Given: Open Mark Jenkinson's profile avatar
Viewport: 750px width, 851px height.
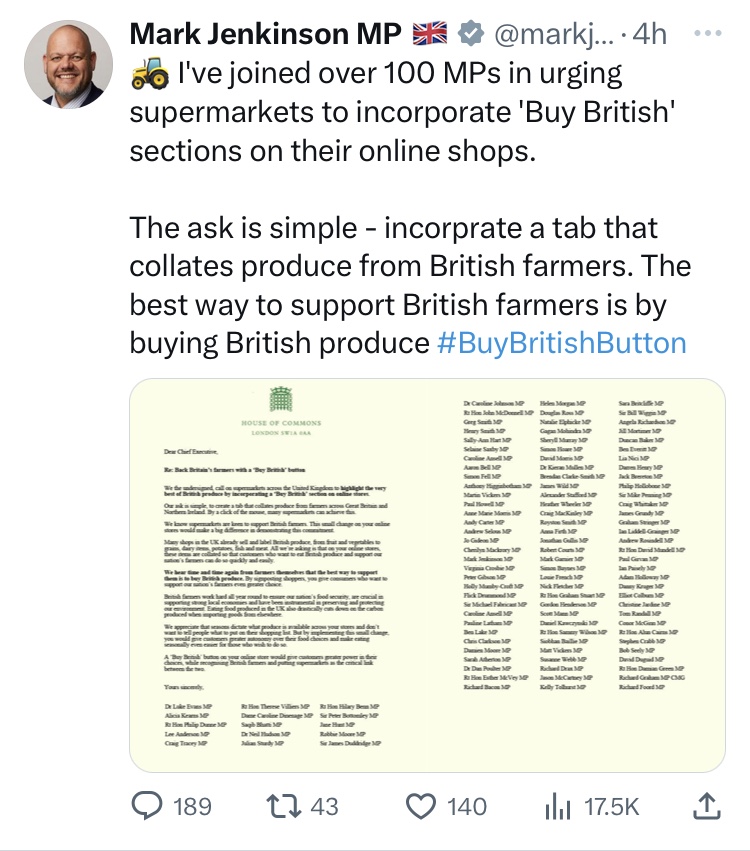Looking at the screenshot, I should (67, 62).
